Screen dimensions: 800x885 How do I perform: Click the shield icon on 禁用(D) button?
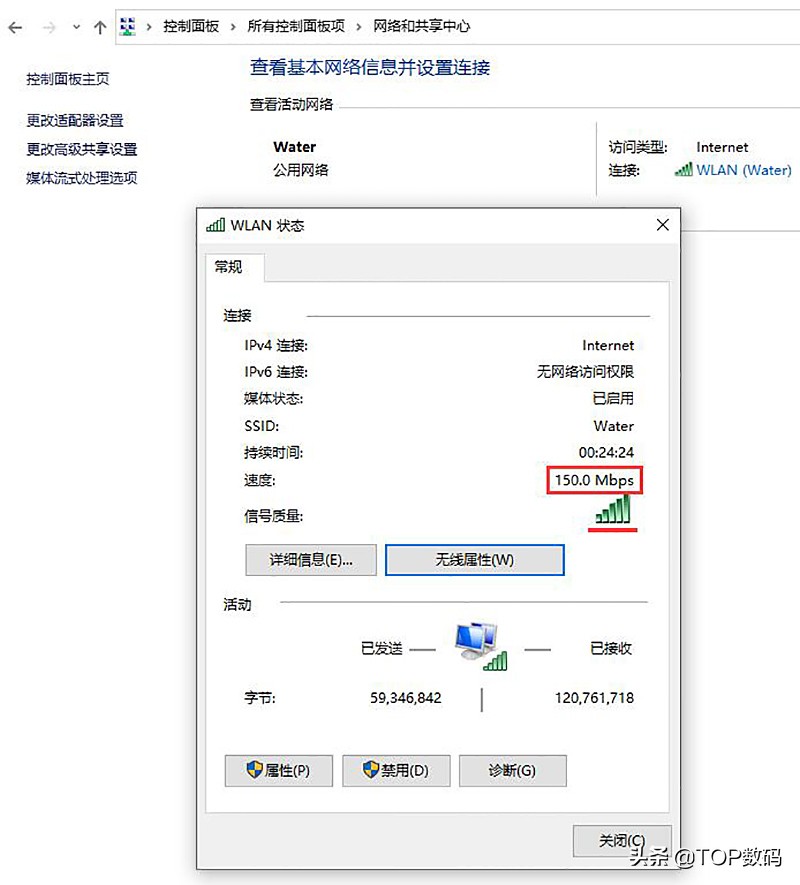pos(369,770)
